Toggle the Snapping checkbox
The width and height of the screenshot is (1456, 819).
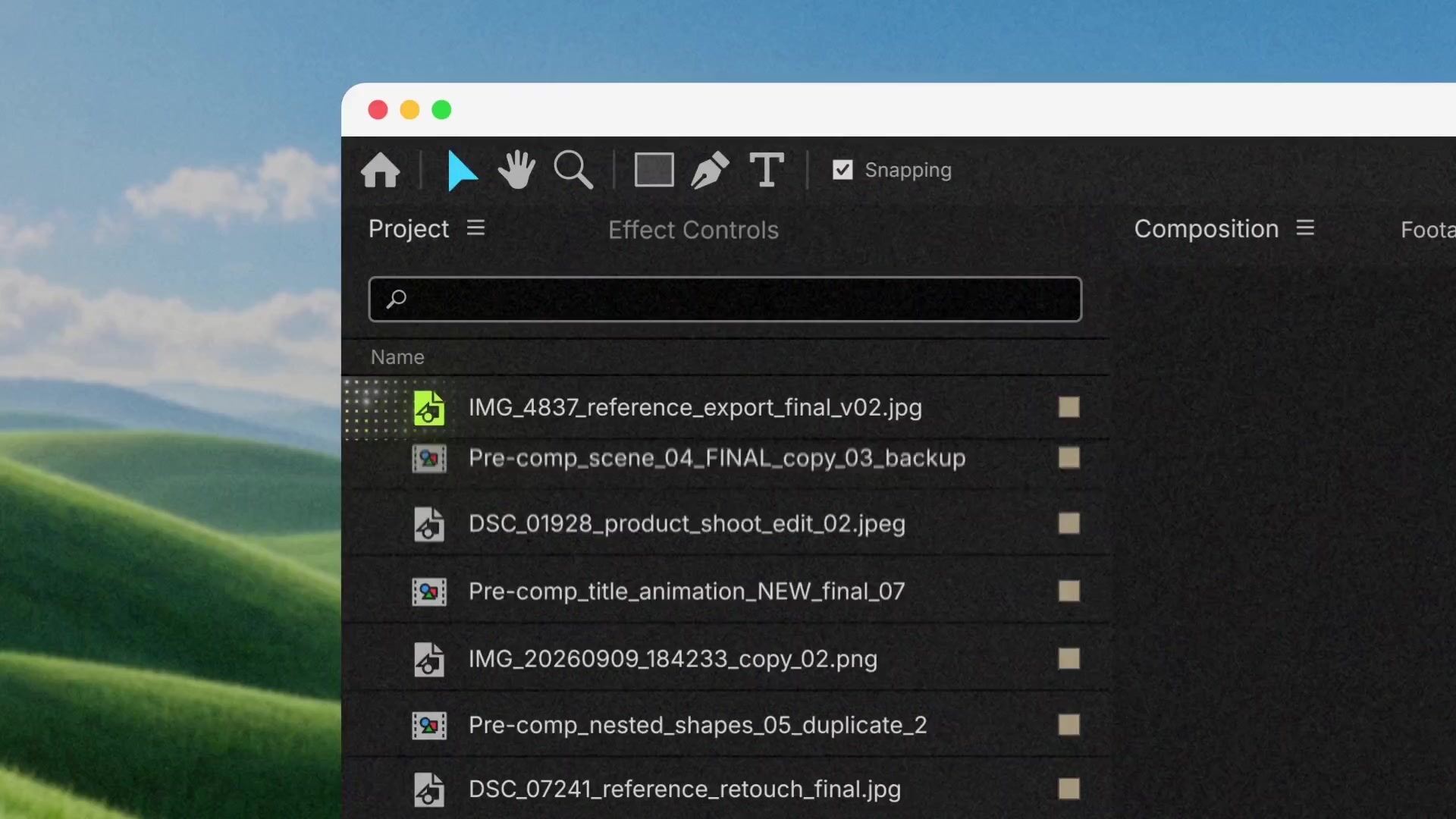tap(843, 170)
